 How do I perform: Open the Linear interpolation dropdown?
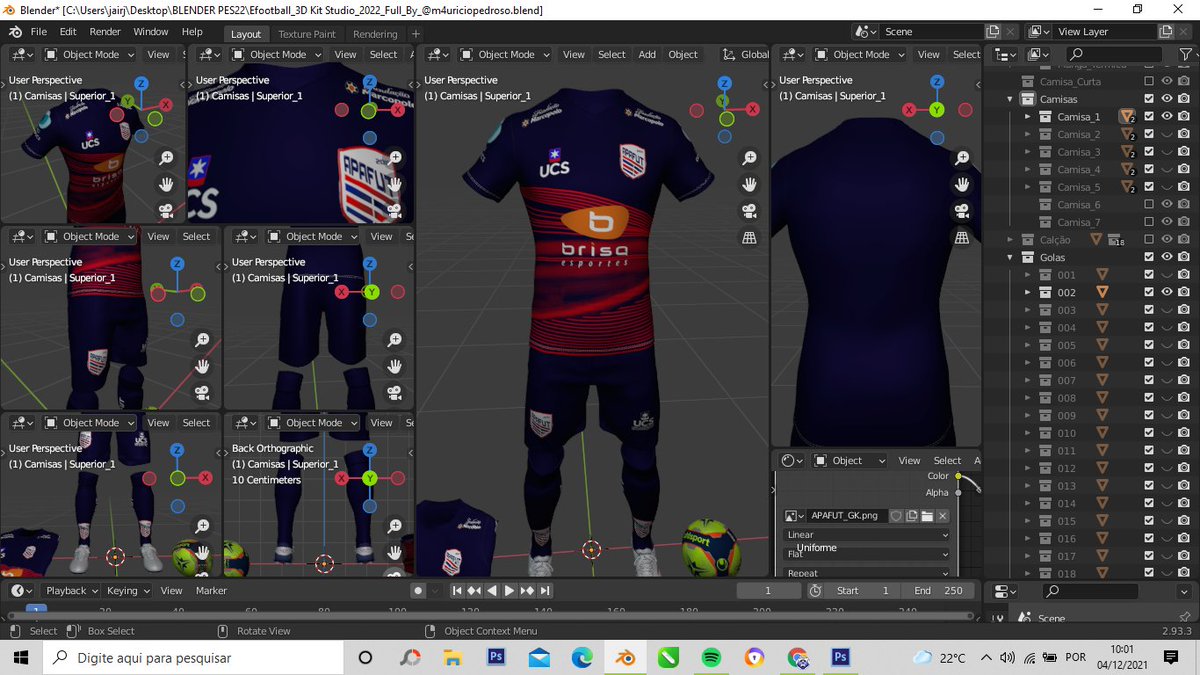867,535
